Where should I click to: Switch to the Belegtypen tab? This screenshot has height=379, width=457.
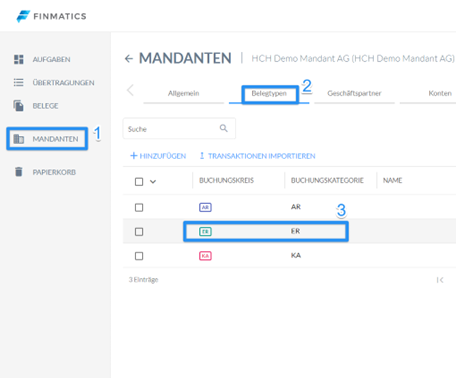(x=269, y=93)
